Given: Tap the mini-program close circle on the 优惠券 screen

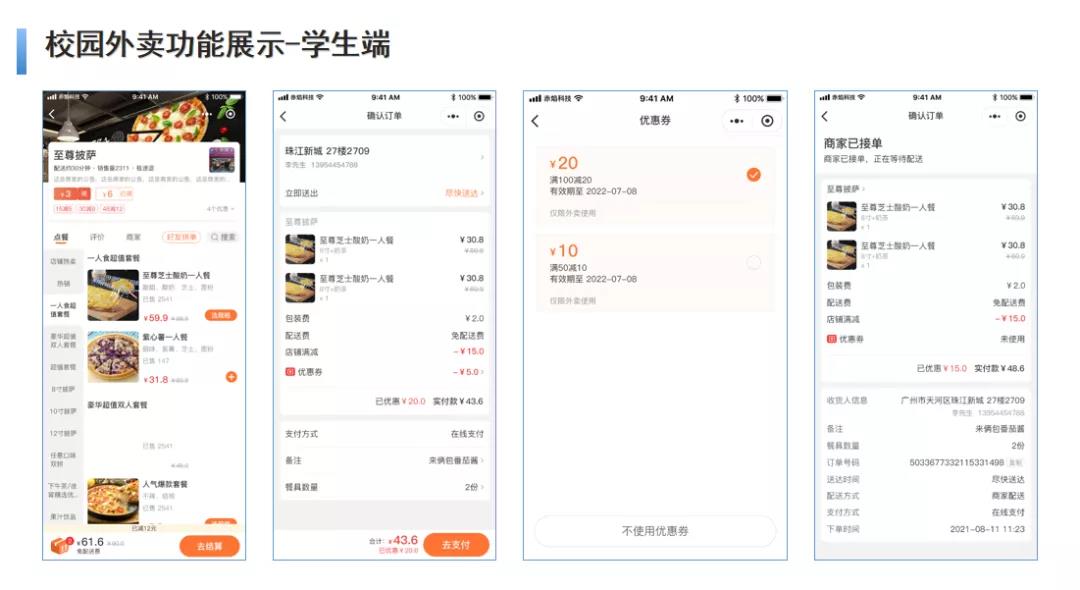Looking at the screenshot, I should coord(767,121).
